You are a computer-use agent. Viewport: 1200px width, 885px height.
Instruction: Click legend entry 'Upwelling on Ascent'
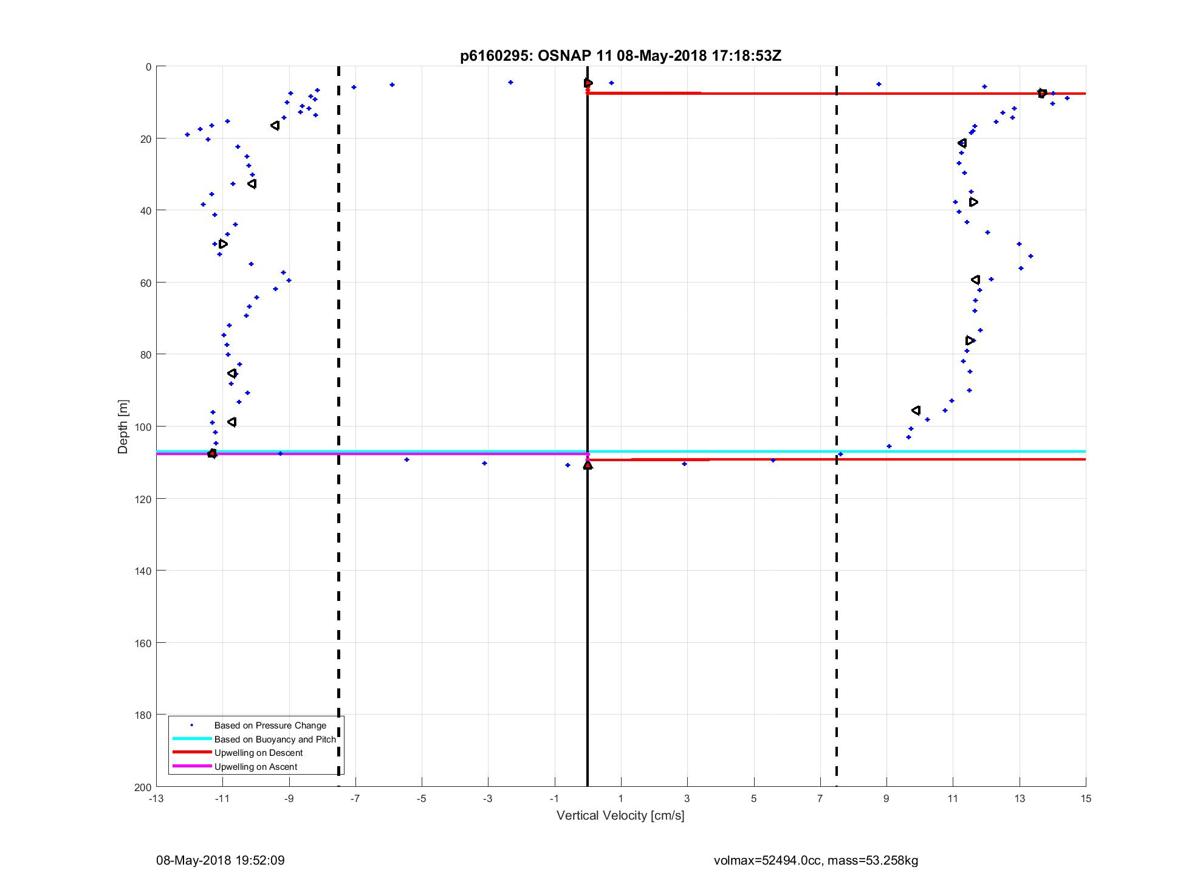pyautogui.click(x=255, y=767)
